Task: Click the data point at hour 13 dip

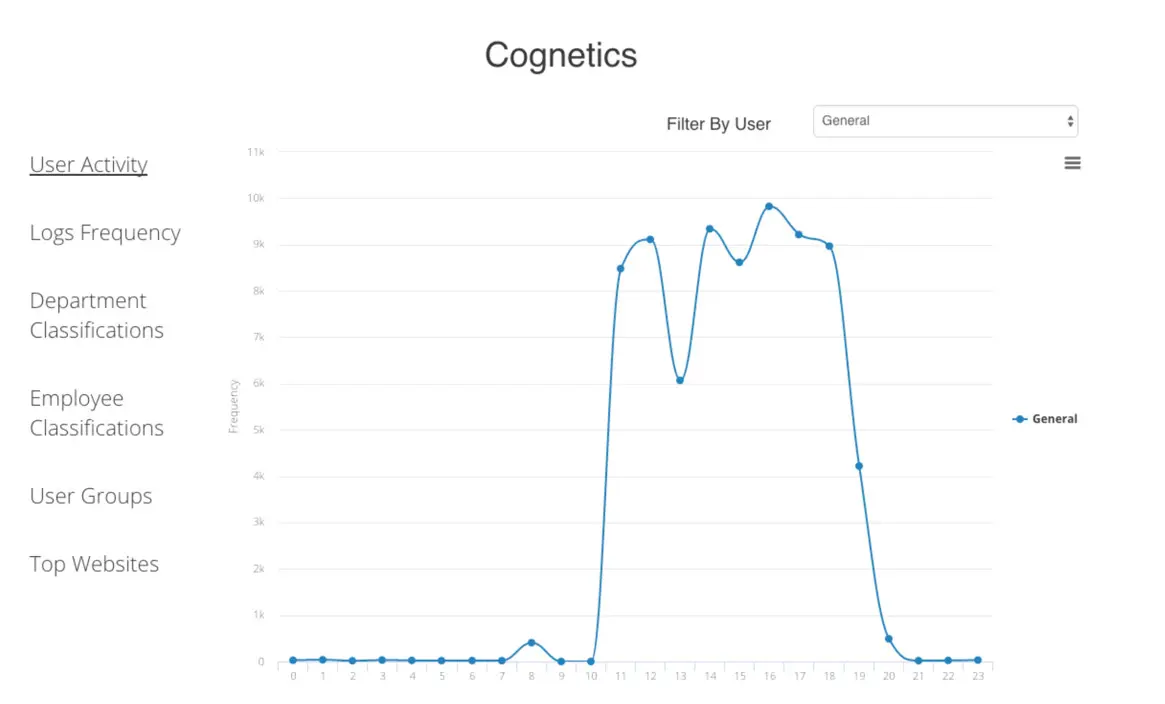Action: [x=680, y=380]
